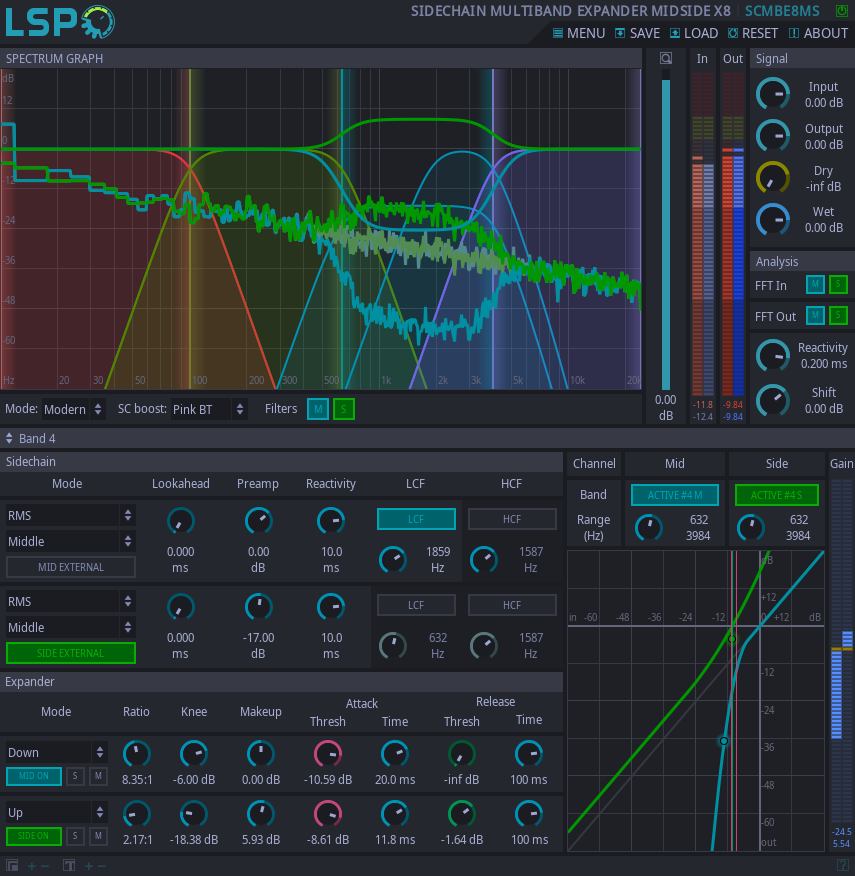This screenshot has width=855, height=876.
Task: Open the SC boost Pink BT dropdown
Action: pos(208,409)
